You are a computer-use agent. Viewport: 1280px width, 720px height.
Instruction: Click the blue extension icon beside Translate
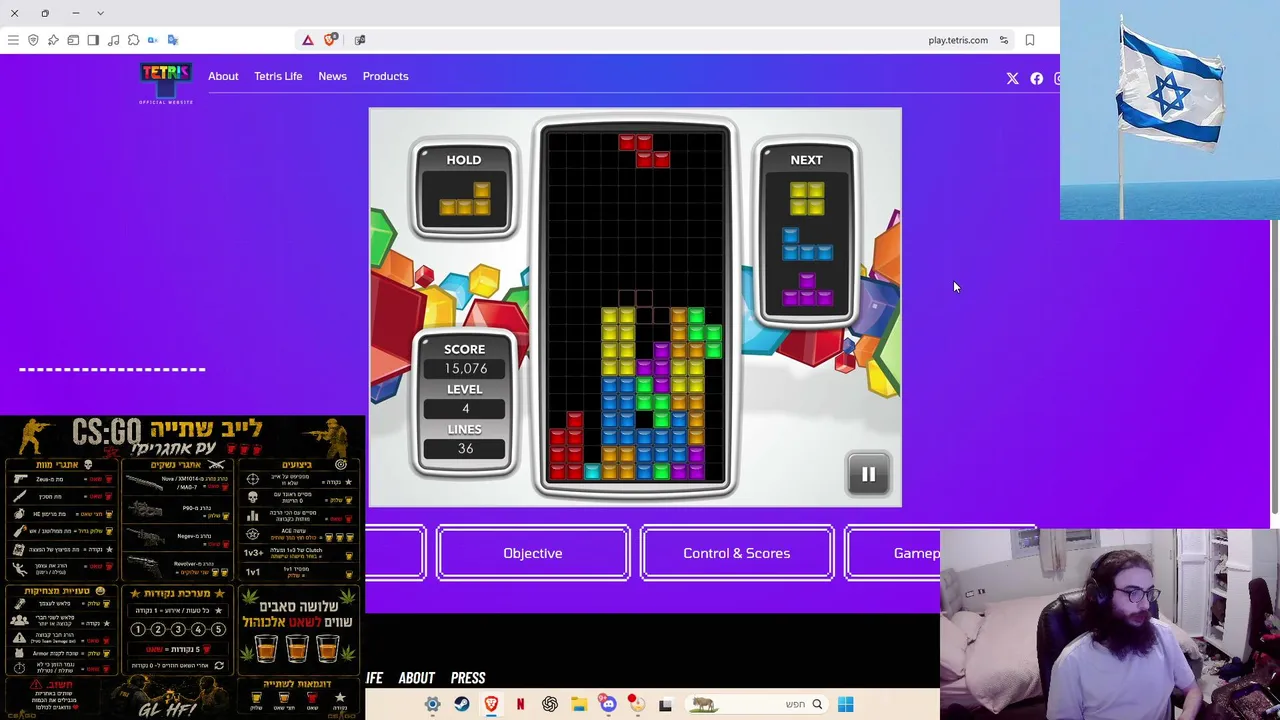coord(153,40)
